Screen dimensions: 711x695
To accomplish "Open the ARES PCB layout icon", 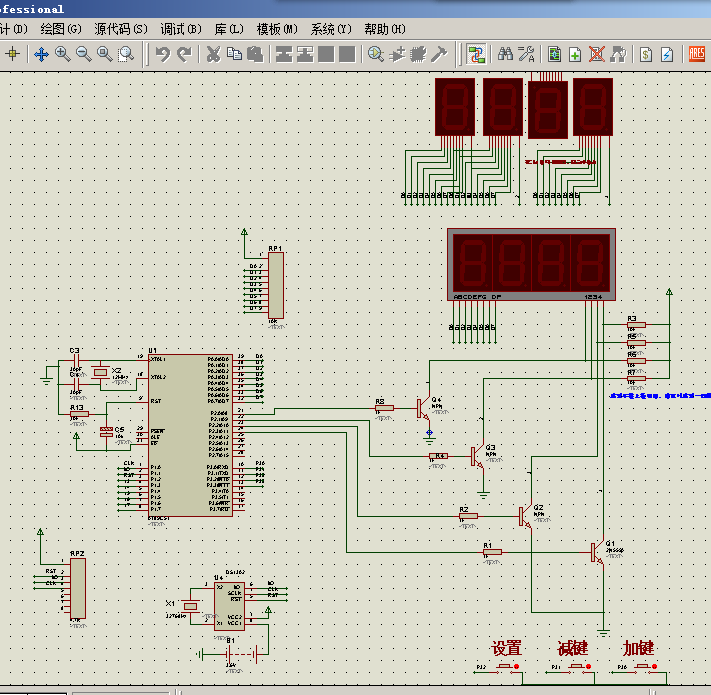I will 696,54.
